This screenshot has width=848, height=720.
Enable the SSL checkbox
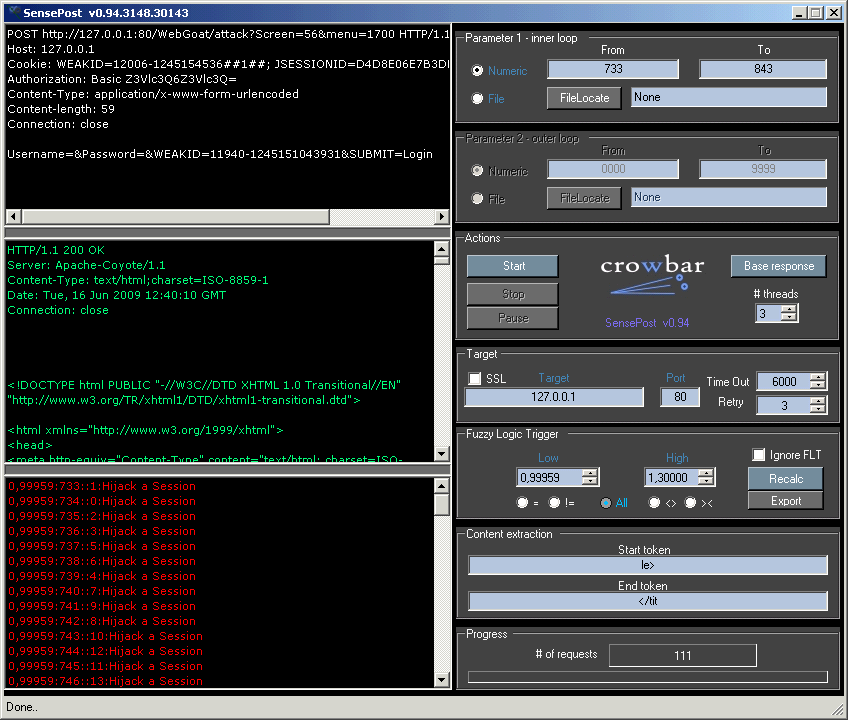coord(475,379)
